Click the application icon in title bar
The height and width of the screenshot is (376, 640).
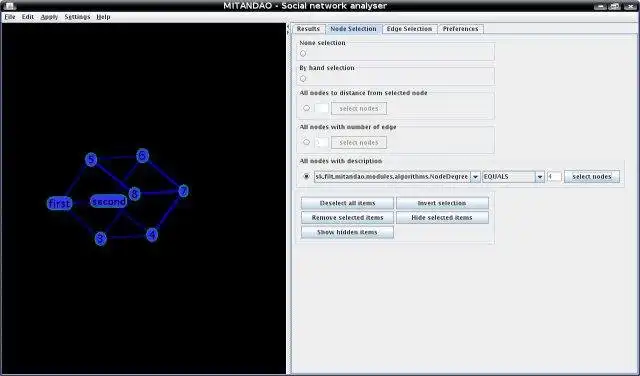tap(9, 6)
